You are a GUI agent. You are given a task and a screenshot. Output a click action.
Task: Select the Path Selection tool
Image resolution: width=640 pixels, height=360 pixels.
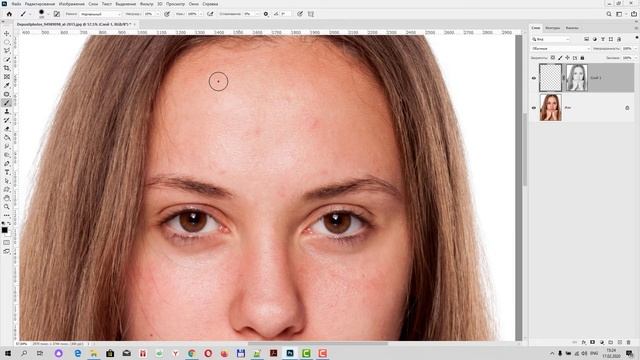pos(7,181)
